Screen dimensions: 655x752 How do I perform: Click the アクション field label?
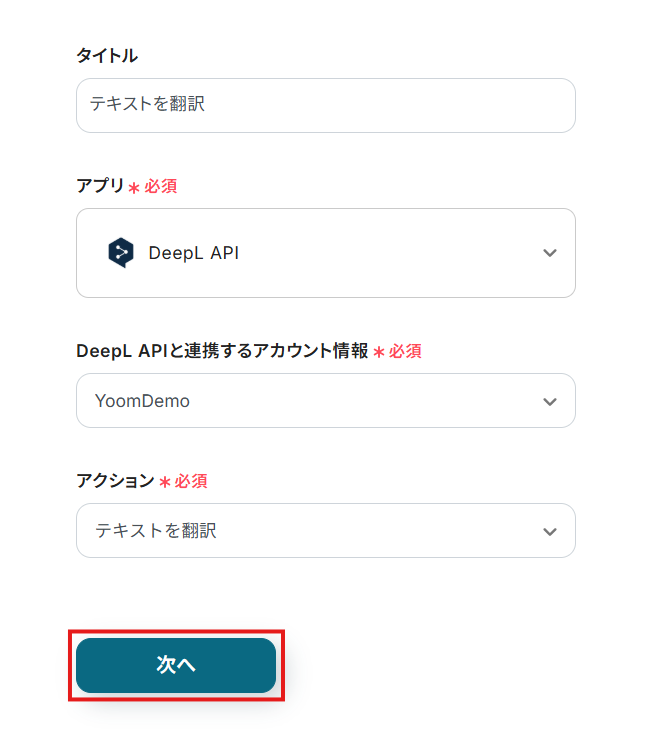point(115,481)
